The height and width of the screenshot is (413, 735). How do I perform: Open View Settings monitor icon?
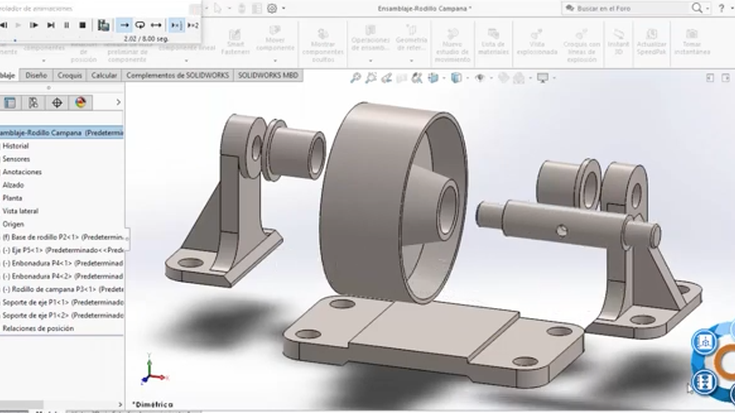tap(542, 78)
